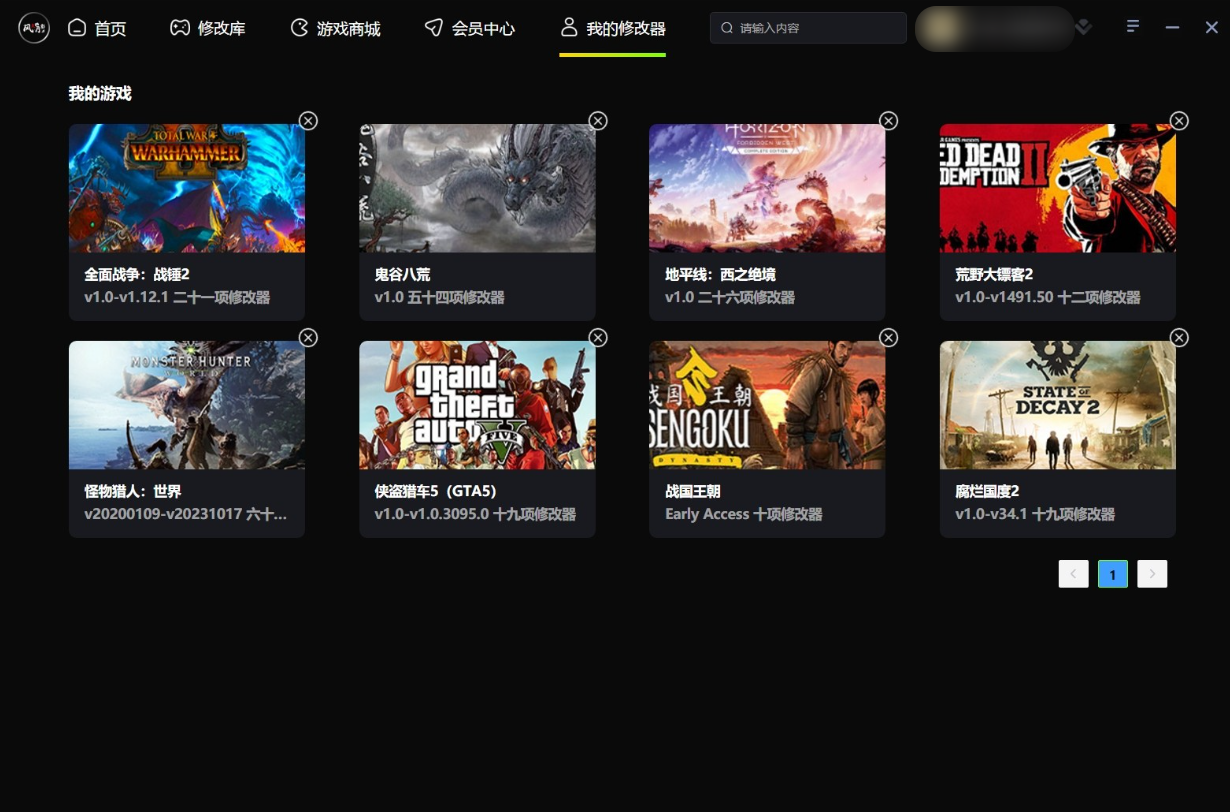
Task: Expand the double-chevron dropdown in title bar
Action: coord(1084,27)
